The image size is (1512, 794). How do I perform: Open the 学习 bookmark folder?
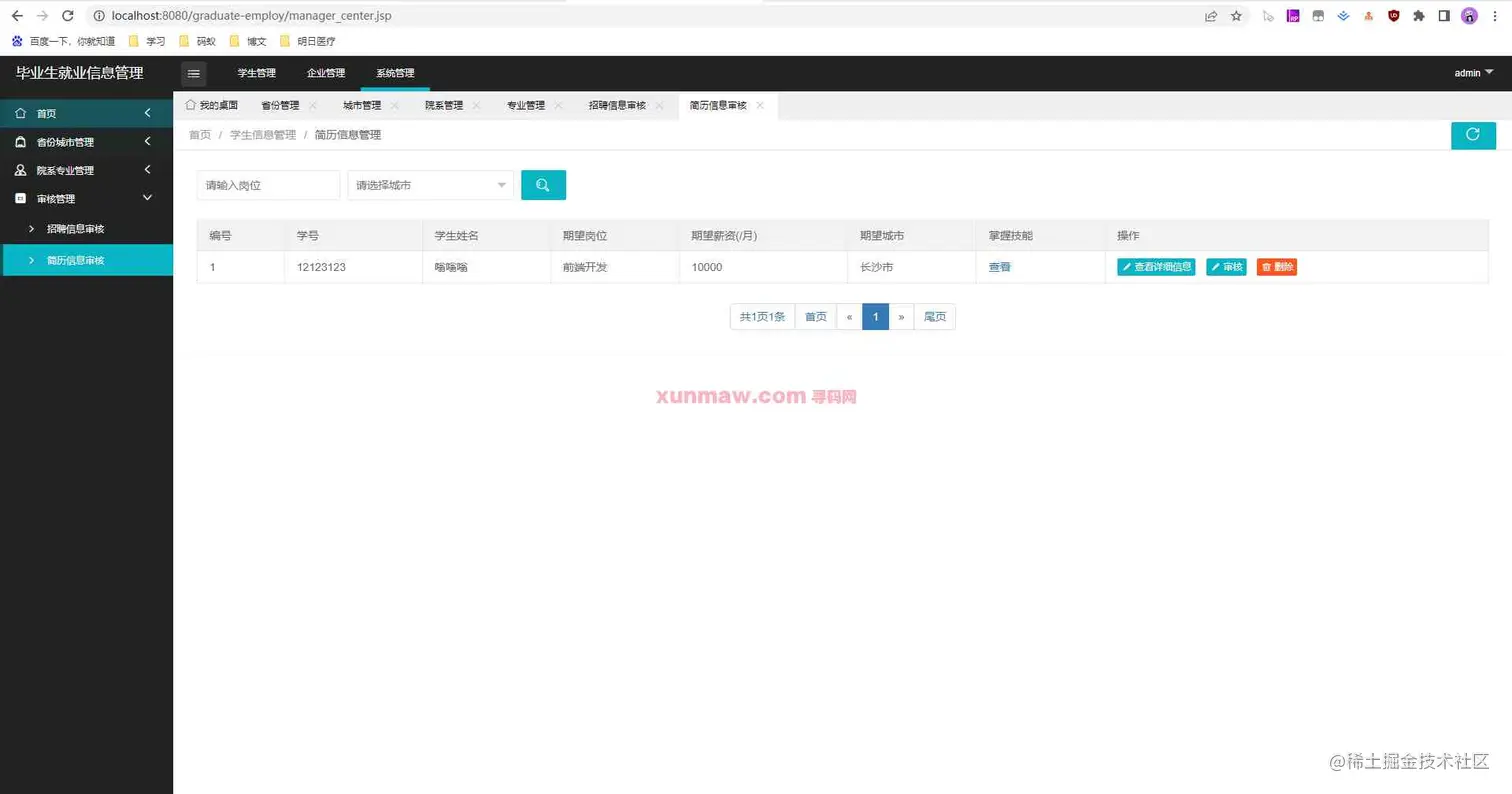(147, 42)
